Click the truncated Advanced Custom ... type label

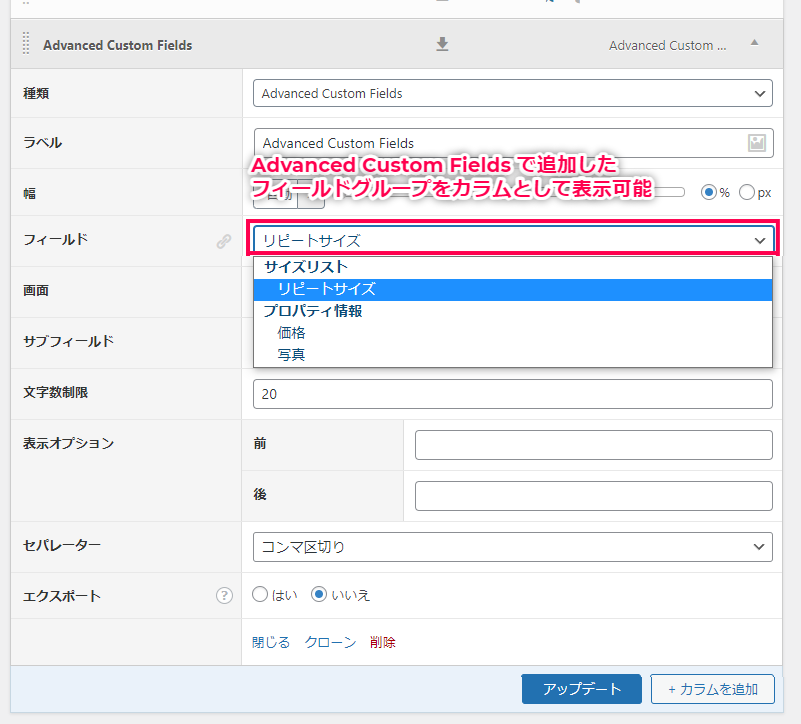[x=667, y=45]
